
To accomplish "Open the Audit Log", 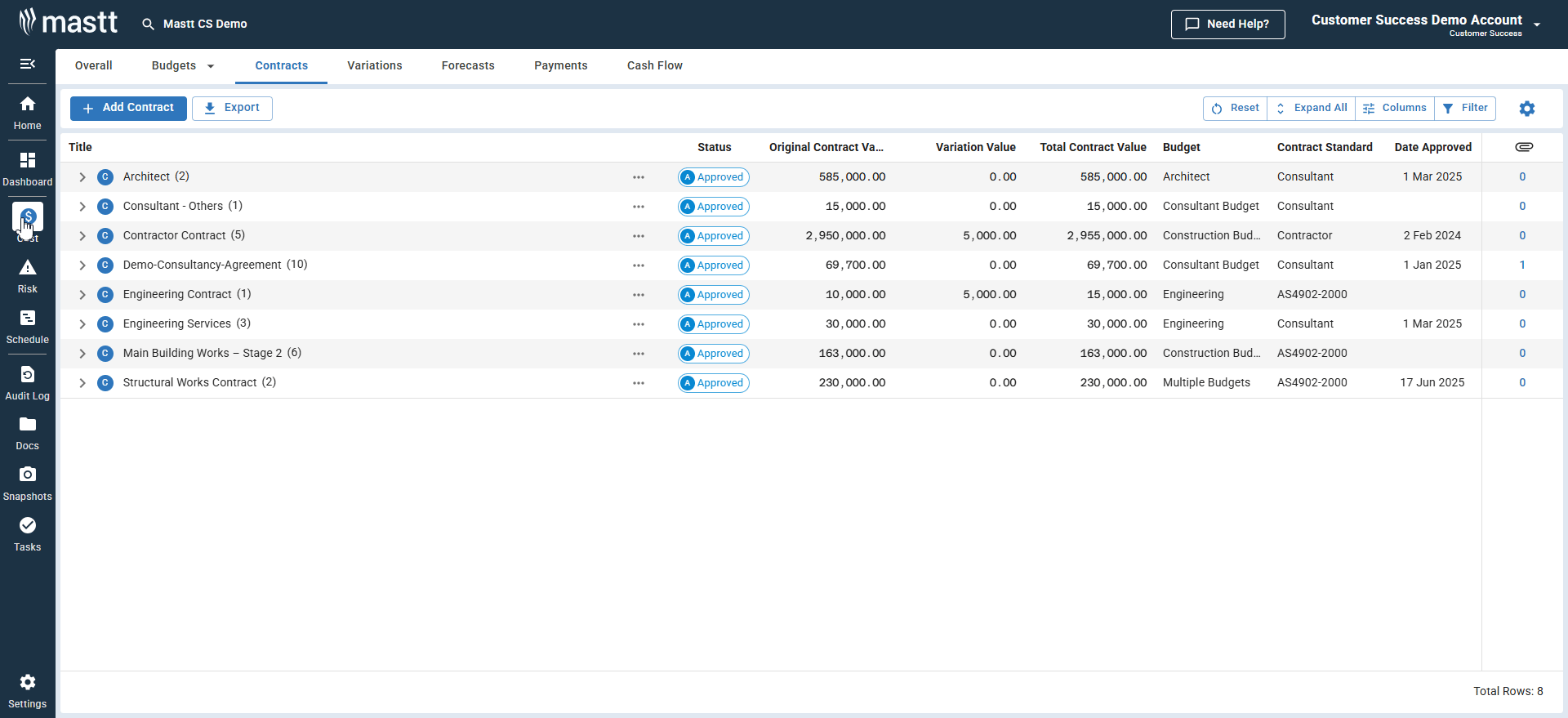I will (x=27, y=383).
